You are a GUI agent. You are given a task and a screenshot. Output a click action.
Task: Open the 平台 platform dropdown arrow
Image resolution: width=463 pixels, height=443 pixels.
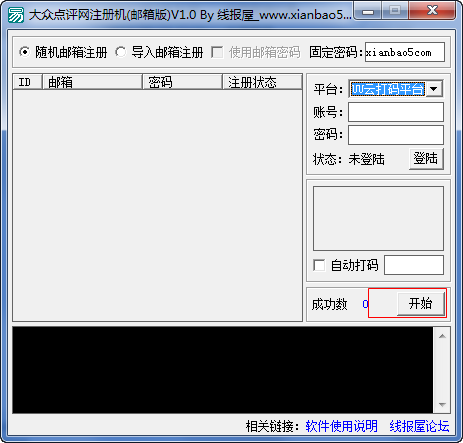point(434,89)
